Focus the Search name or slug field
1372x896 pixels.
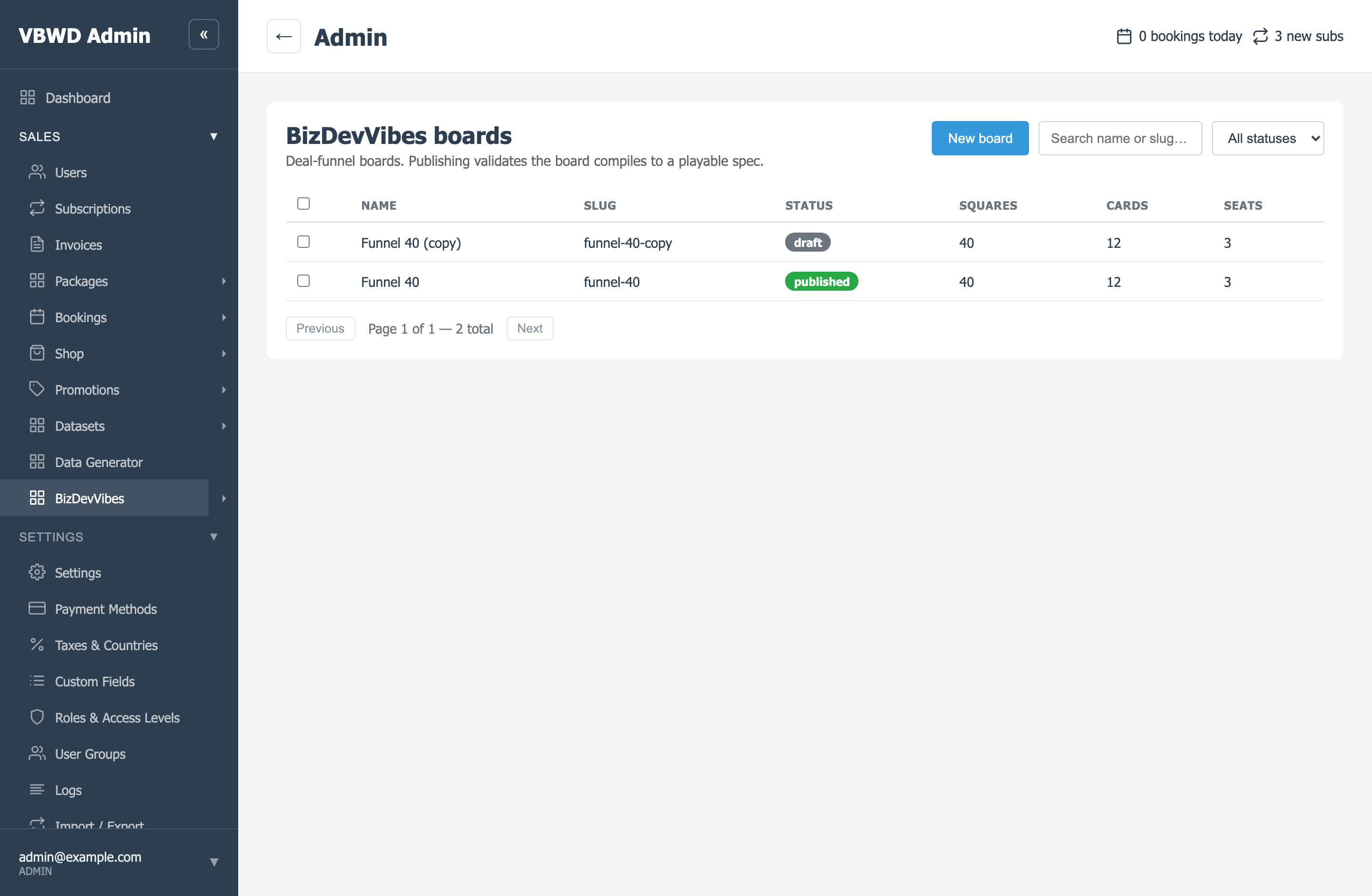click(1120, 138)
